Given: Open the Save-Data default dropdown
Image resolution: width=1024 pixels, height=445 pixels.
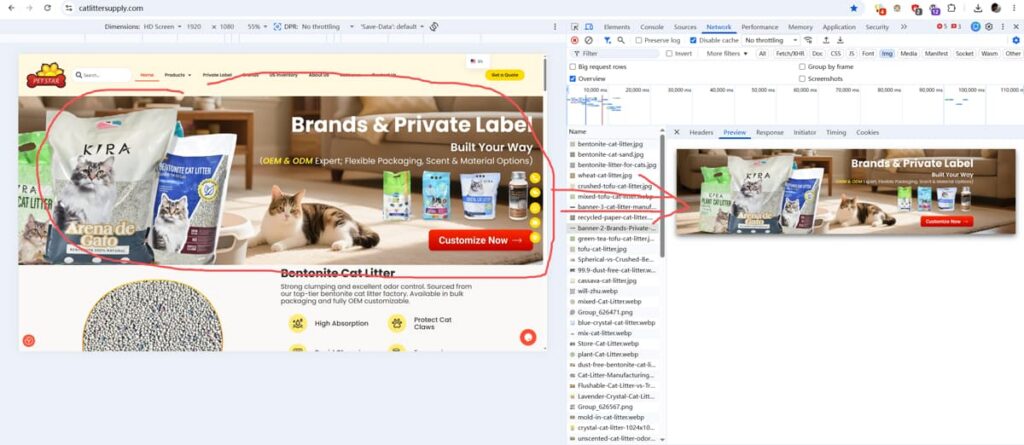Looking at the screenshot, I should 392,27.
